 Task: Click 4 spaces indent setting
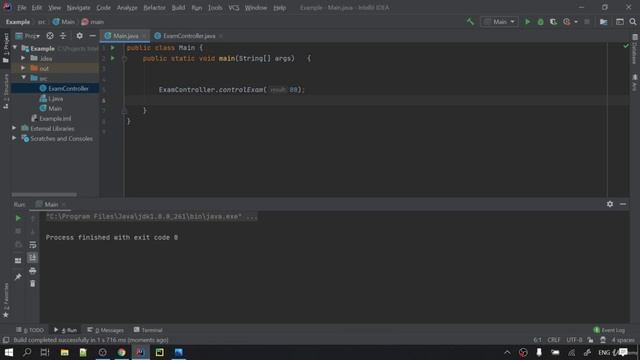coord(623,340)
